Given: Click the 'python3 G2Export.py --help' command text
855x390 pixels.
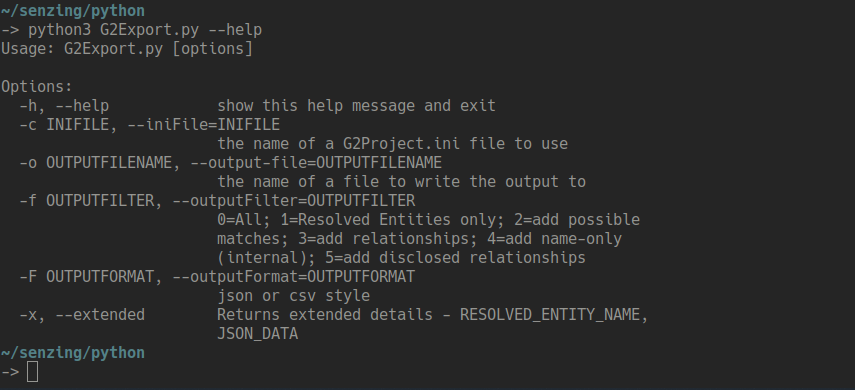Looking at the screenshot, I should [145, 30].
